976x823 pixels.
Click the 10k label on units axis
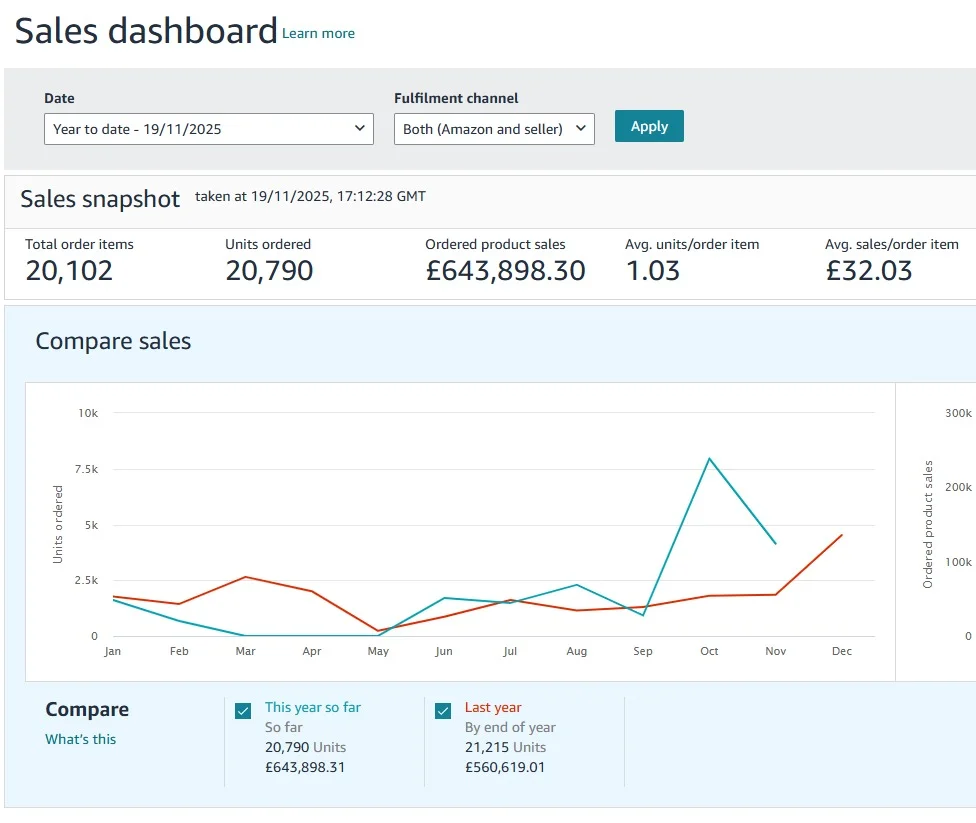pos(88,413)
